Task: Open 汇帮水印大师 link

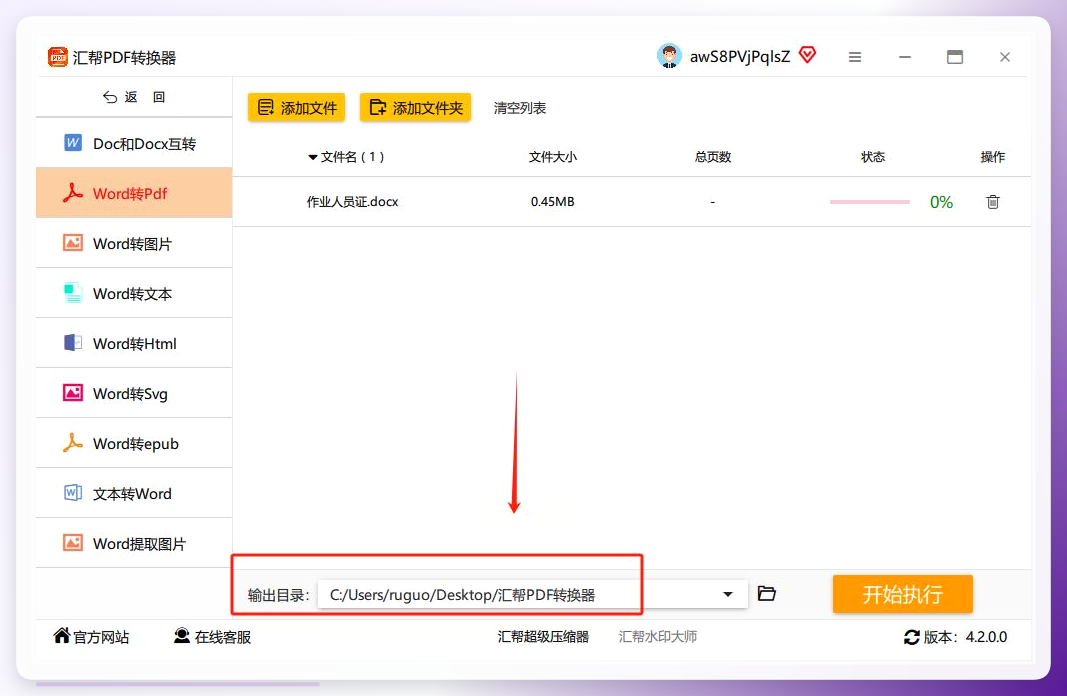Action: 657,637
